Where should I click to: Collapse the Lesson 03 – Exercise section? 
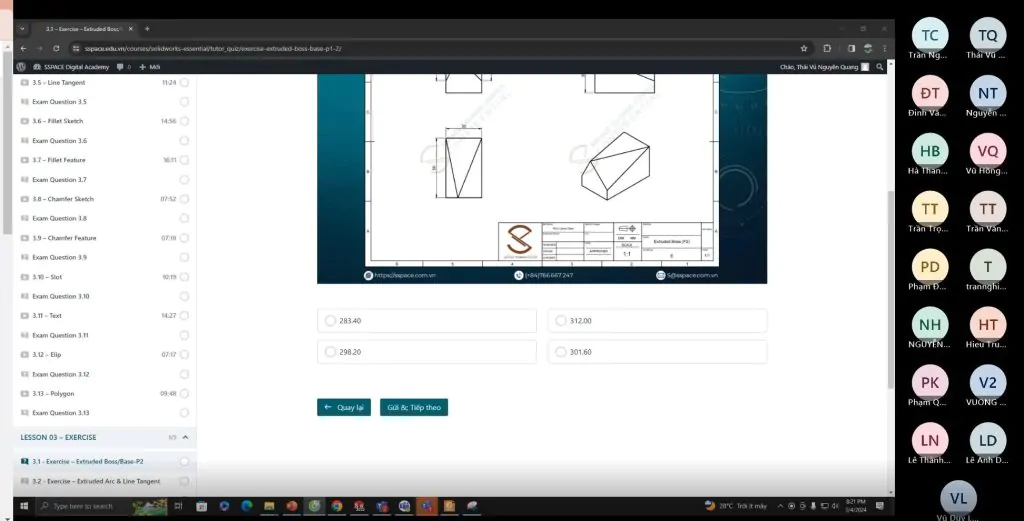point(185,437)
